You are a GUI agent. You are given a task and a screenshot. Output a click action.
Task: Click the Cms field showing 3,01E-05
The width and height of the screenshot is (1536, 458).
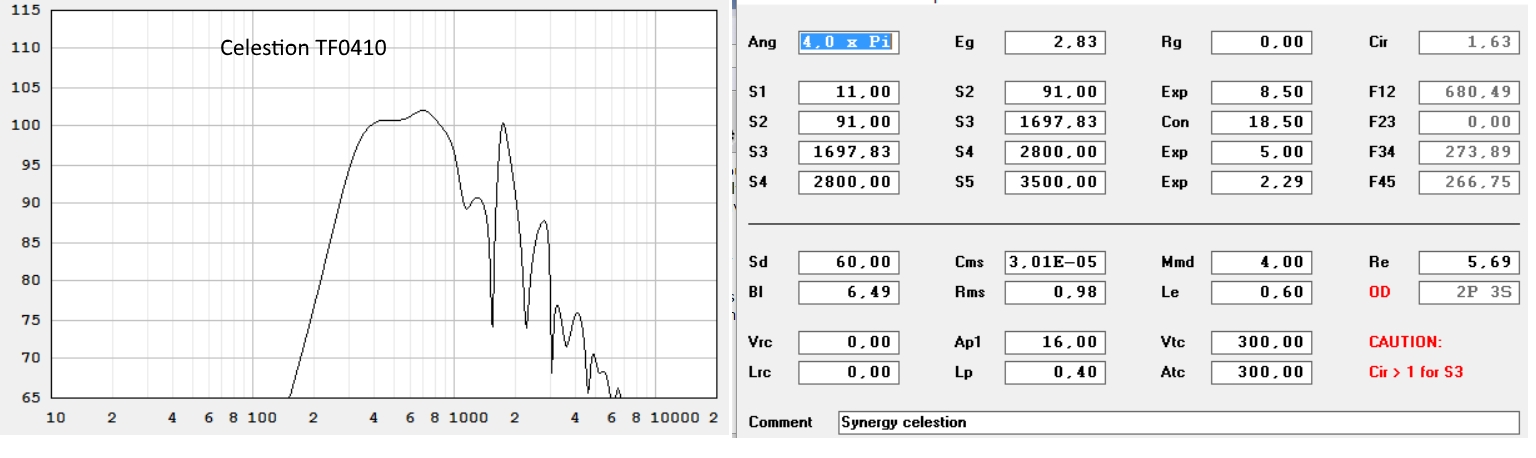coord(1055,262)
